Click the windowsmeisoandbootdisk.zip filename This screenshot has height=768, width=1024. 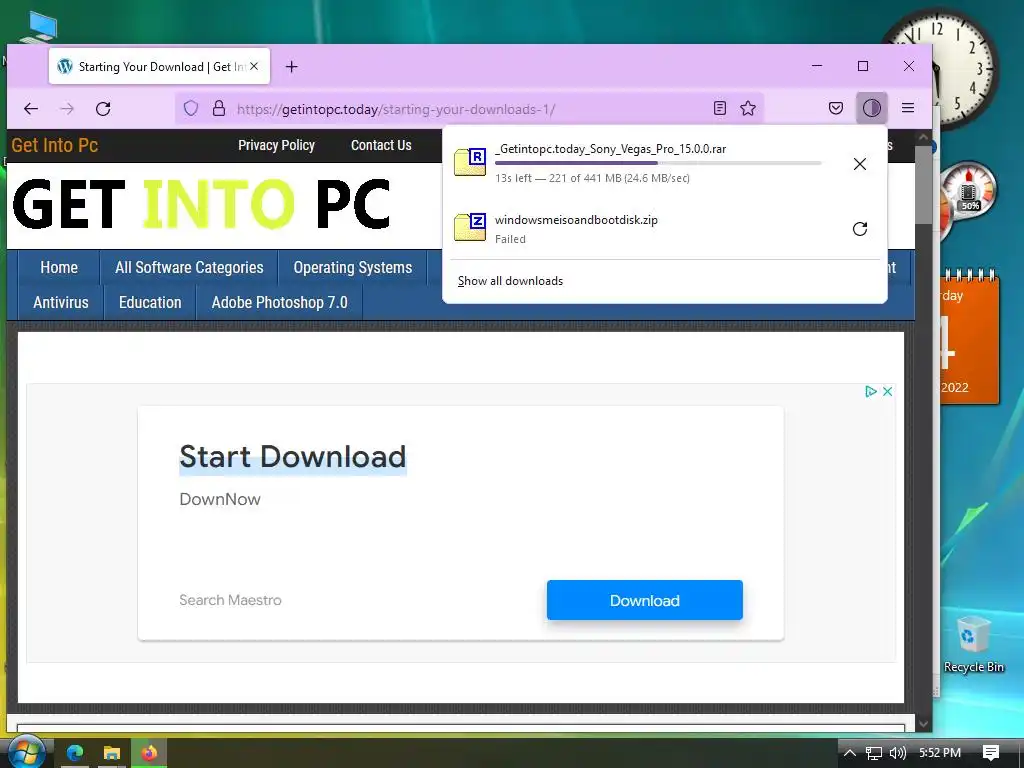[x=576, y=220]
